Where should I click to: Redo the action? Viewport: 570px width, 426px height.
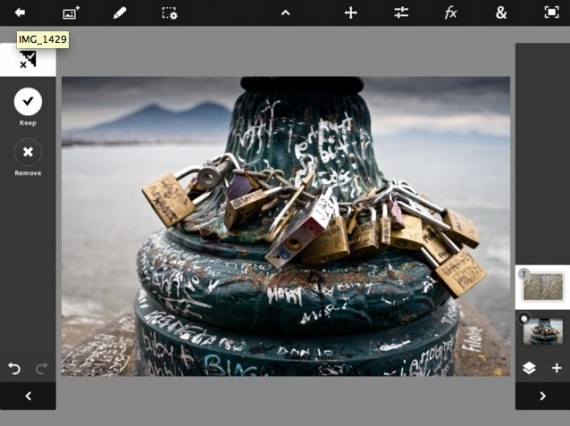coord(41,369)
